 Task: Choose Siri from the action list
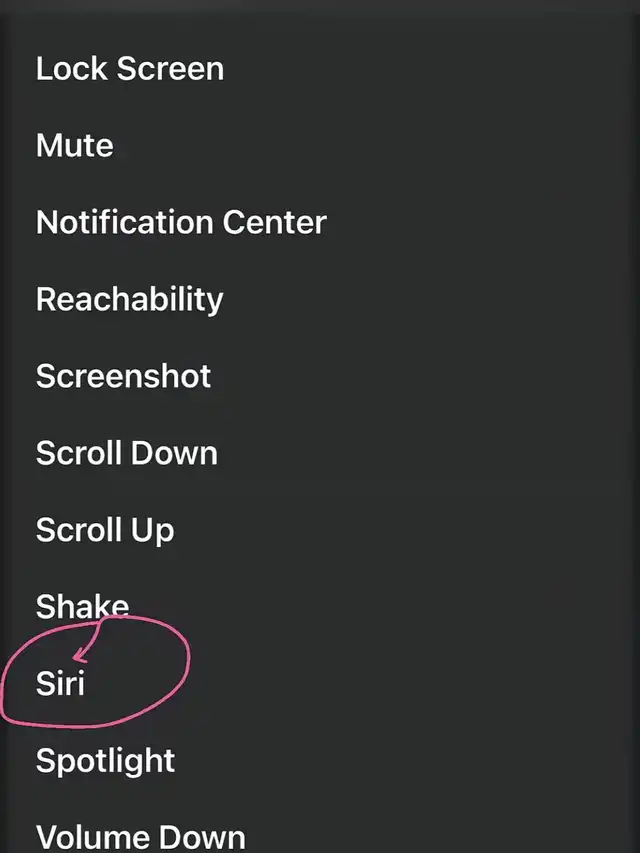pyautogui.click(x=61, y=684)
